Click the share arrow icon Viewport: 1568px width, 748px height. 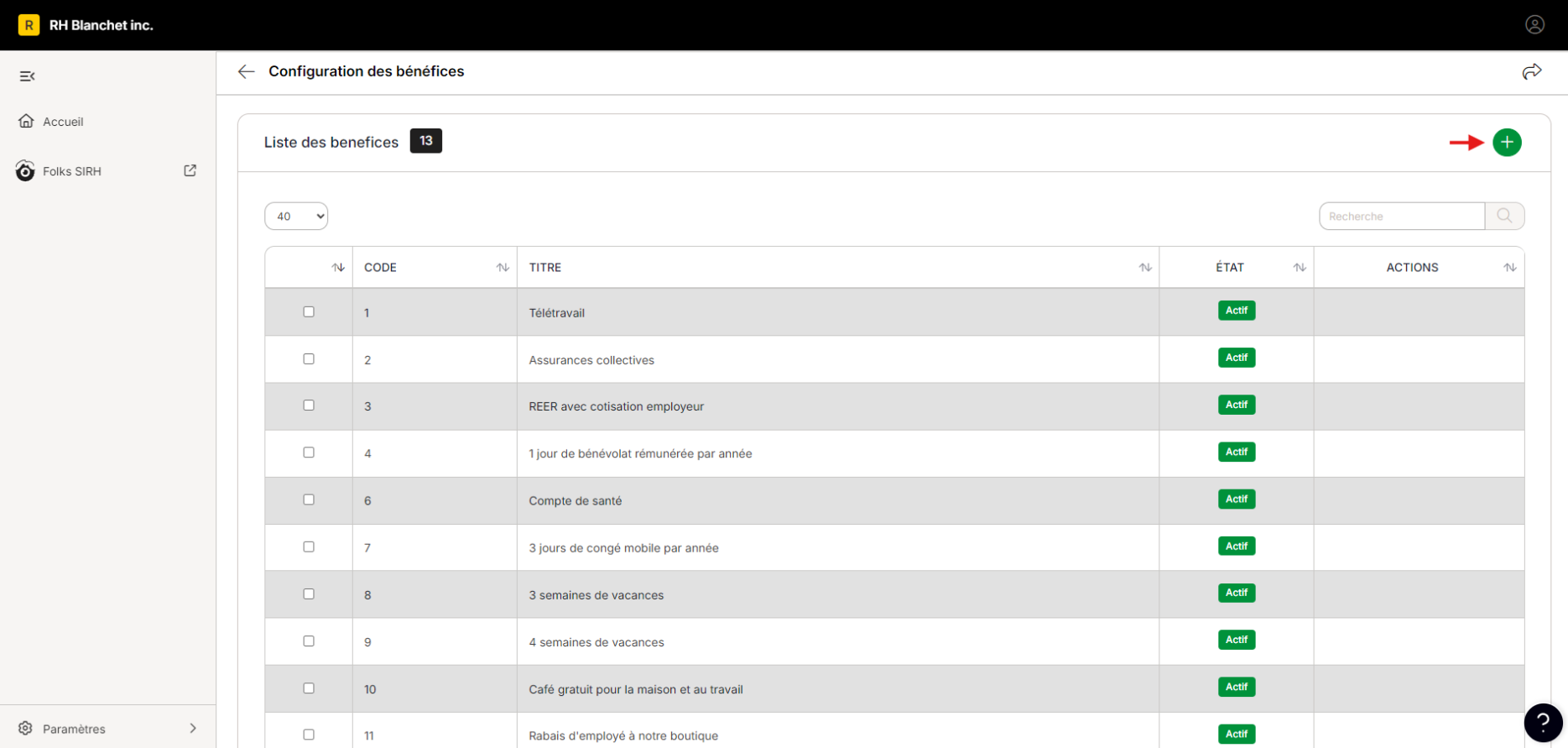pos(1532,71)
